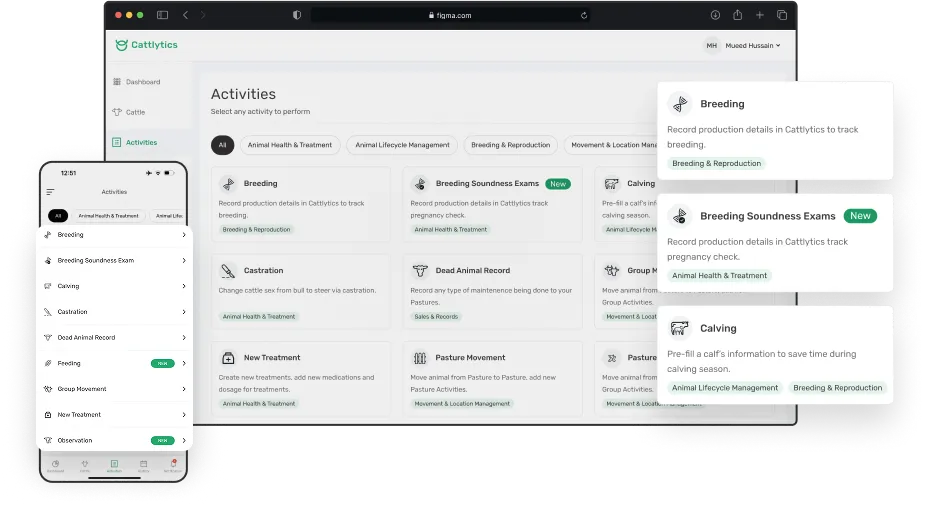Select the Activities sidebar icon
This screenshot has height=508, width=930.
[x=116, y=142]
